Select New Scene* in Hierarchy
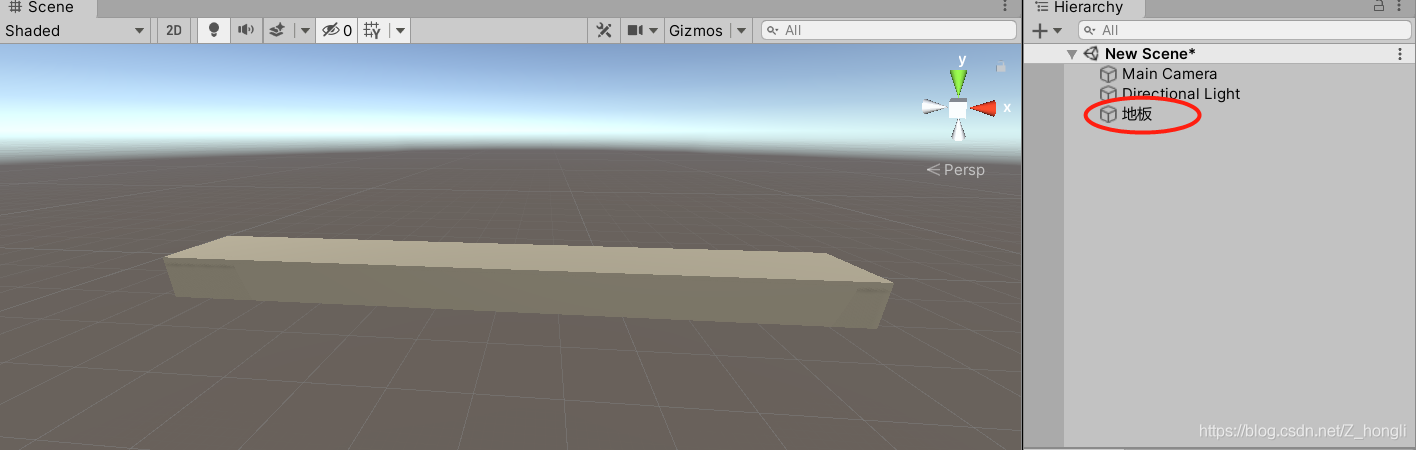Screen dimensions: 1416x450 (1150, 54)
